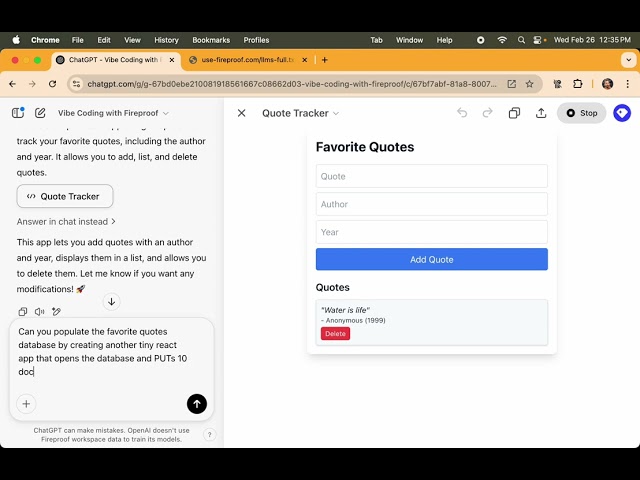Expand Vibe Coding with Fireproof model dropdown
The width and height of the screenshot is (640, 480).
click(x=113, y=113)
